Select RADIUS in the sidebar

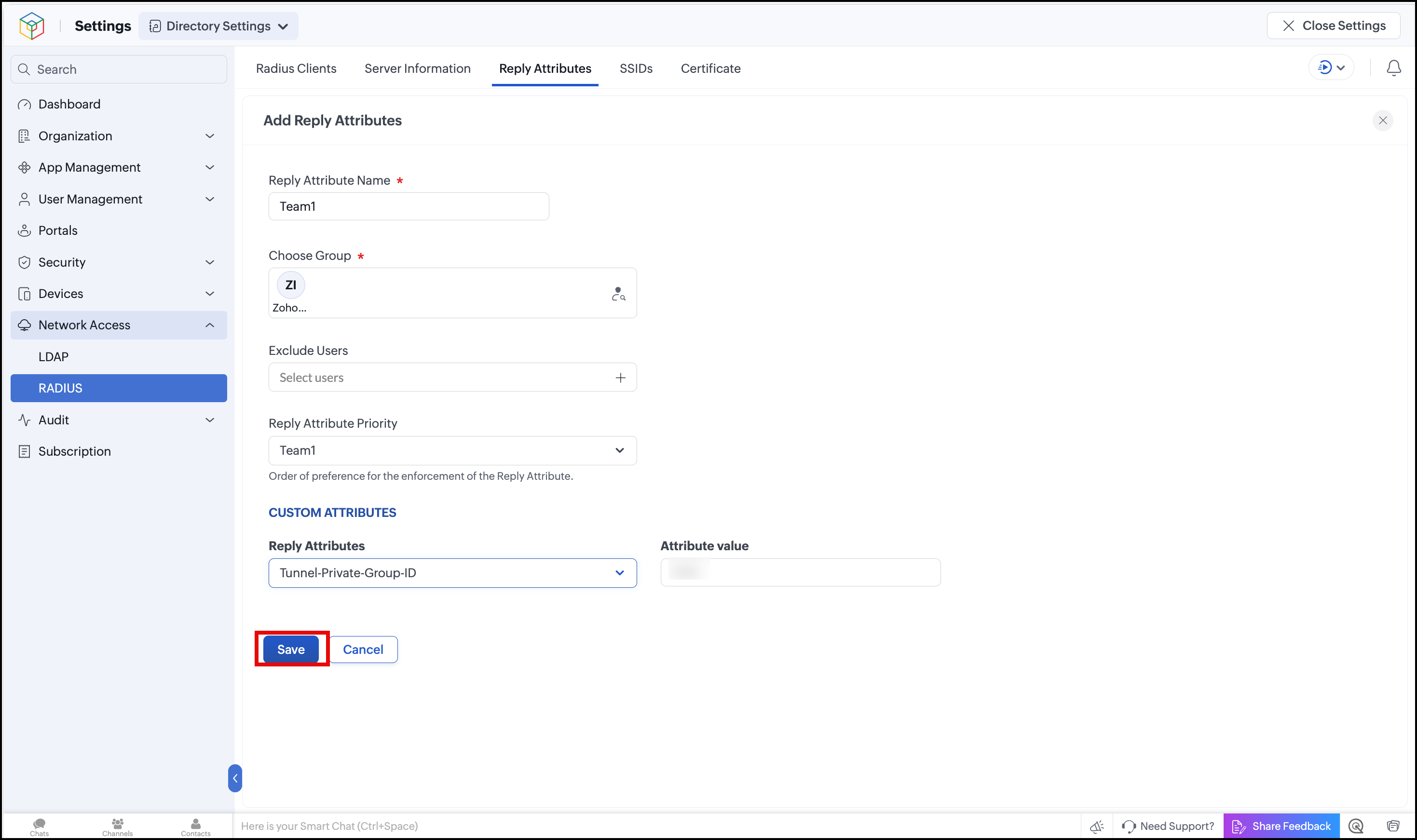point(119,388)
